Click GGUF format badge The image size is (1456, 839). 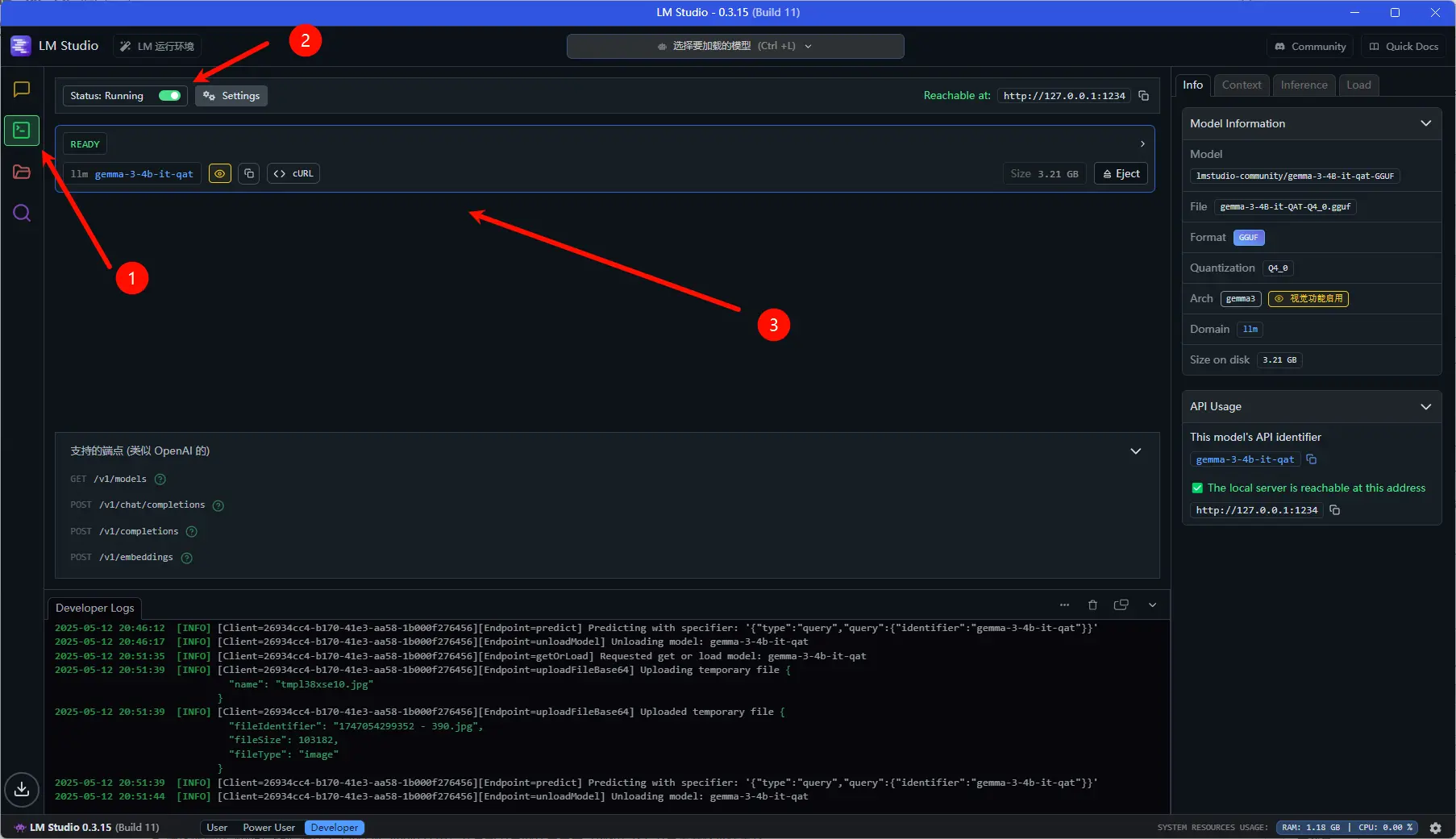(1249, 238)
